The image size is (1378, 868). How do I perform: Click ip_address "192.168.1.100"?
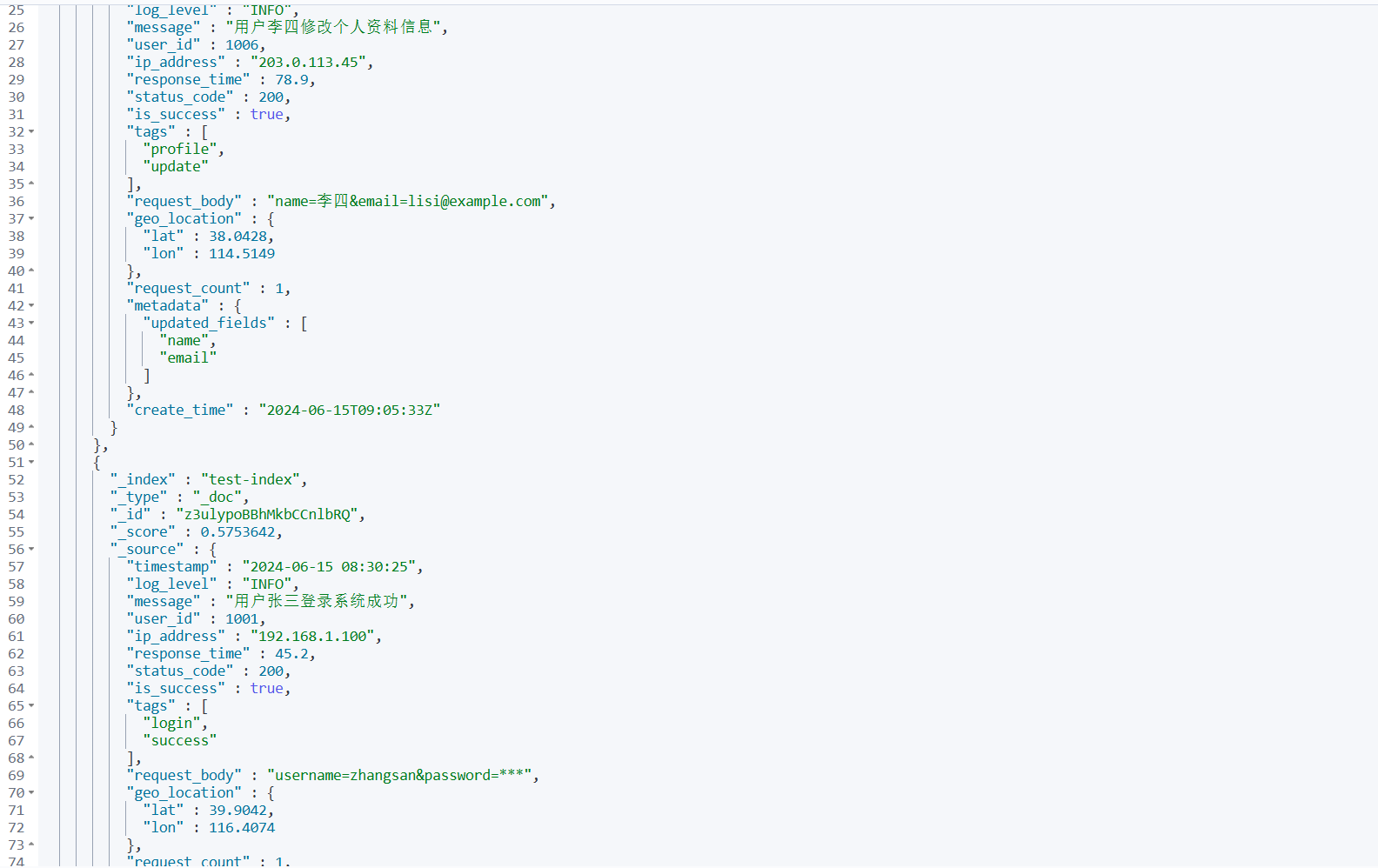click(x=312, y=636)
